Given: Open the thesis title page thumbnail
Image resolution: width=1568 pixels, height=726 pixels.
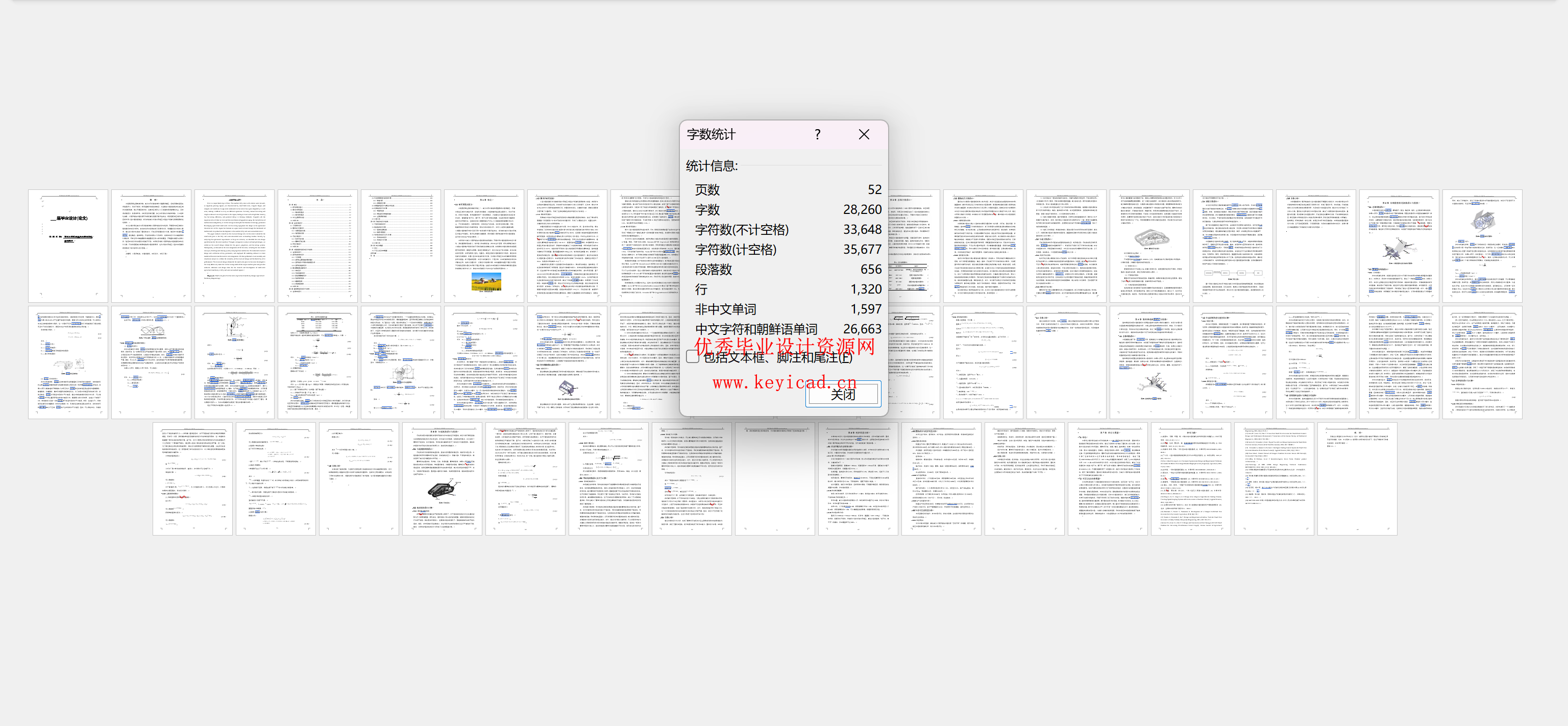Looking at the screenshot, I should [x=68, y=246].
